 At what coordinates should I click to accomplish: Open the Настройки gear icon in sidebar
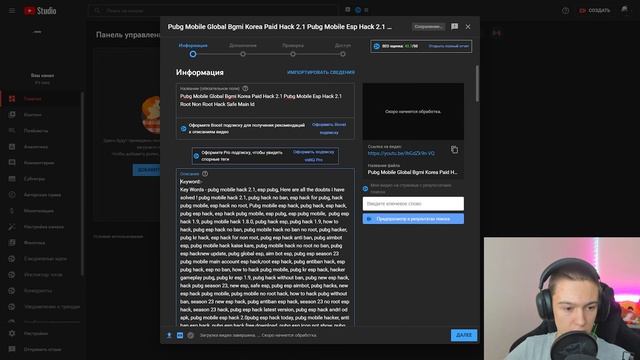pyautogui.click(x=12, y=333)
